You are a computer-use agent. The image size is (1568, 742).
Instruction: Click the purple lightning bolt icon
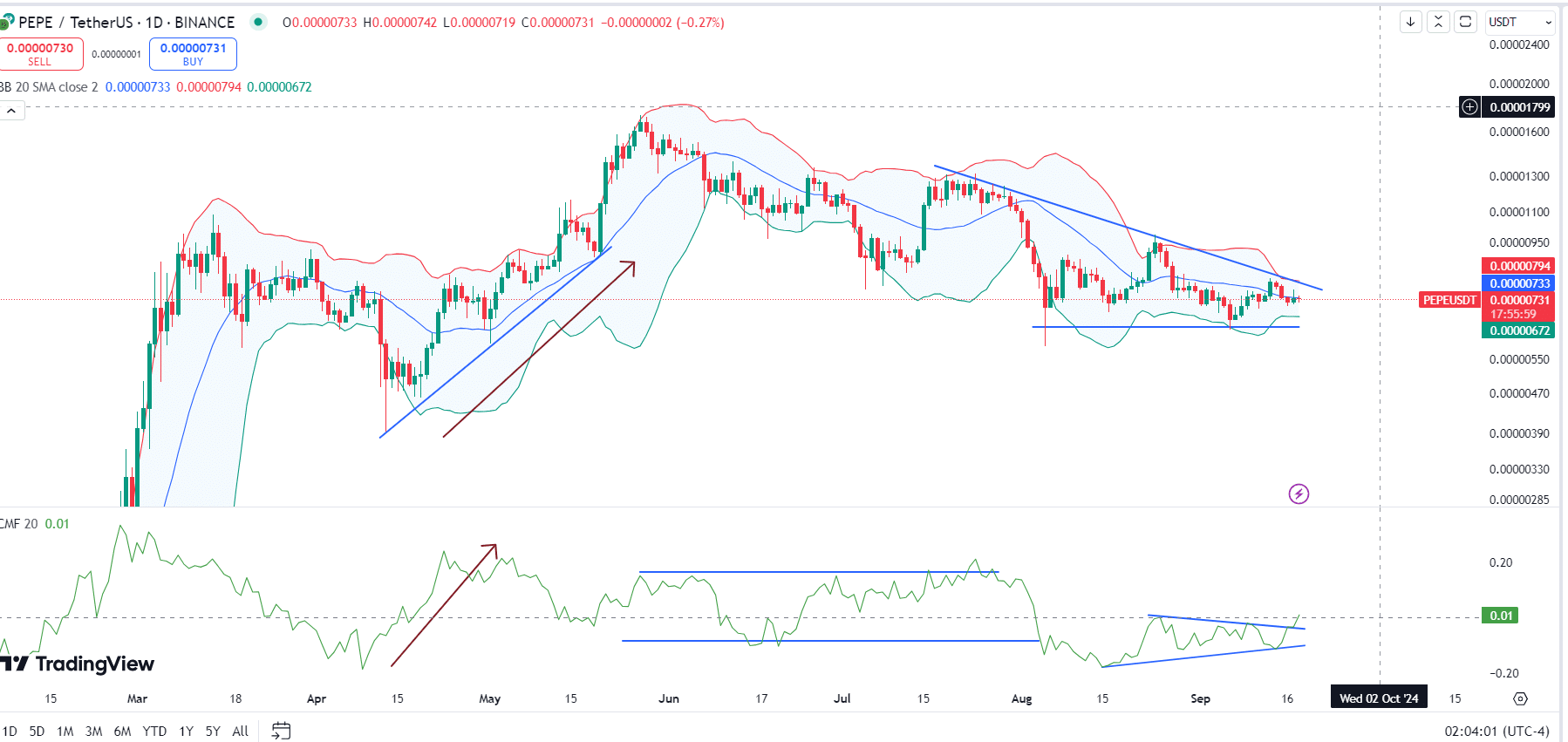pyautogui.click(x=1299, y=494)
